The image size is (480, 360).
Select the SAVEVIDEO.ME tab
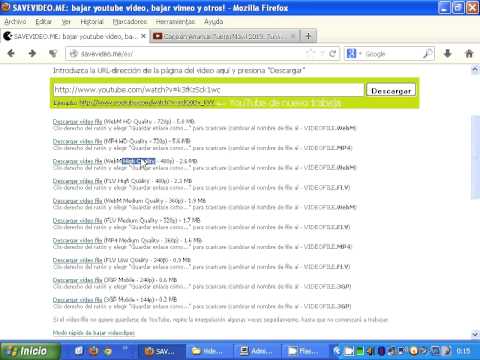(74, 36)
